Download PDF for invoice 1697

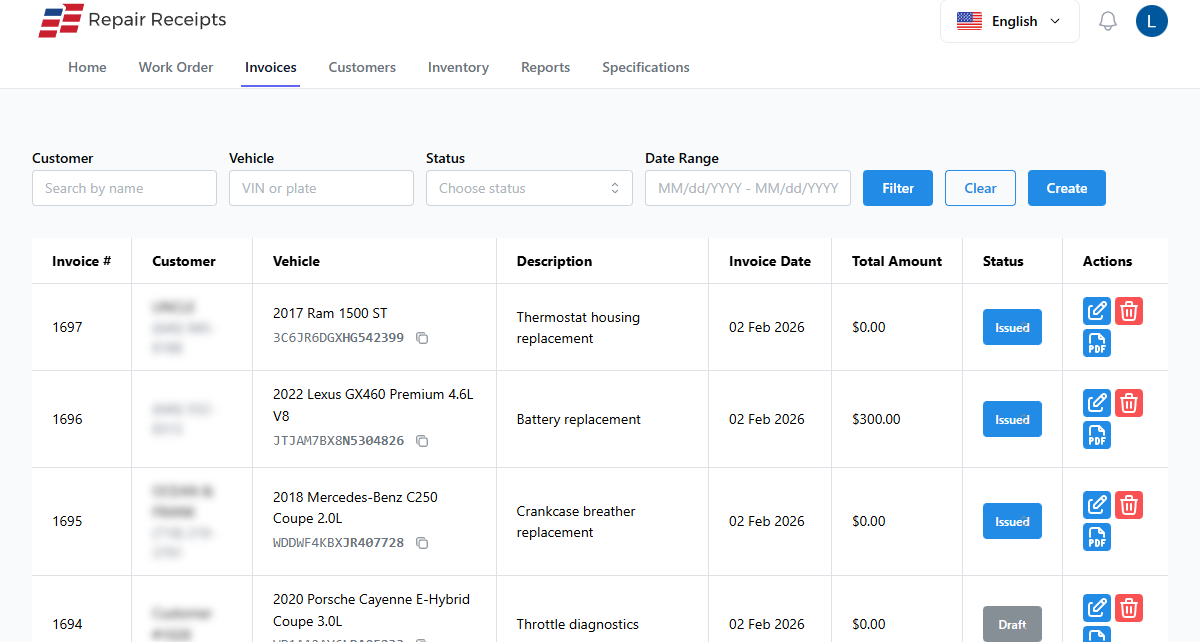point(1097,343)
